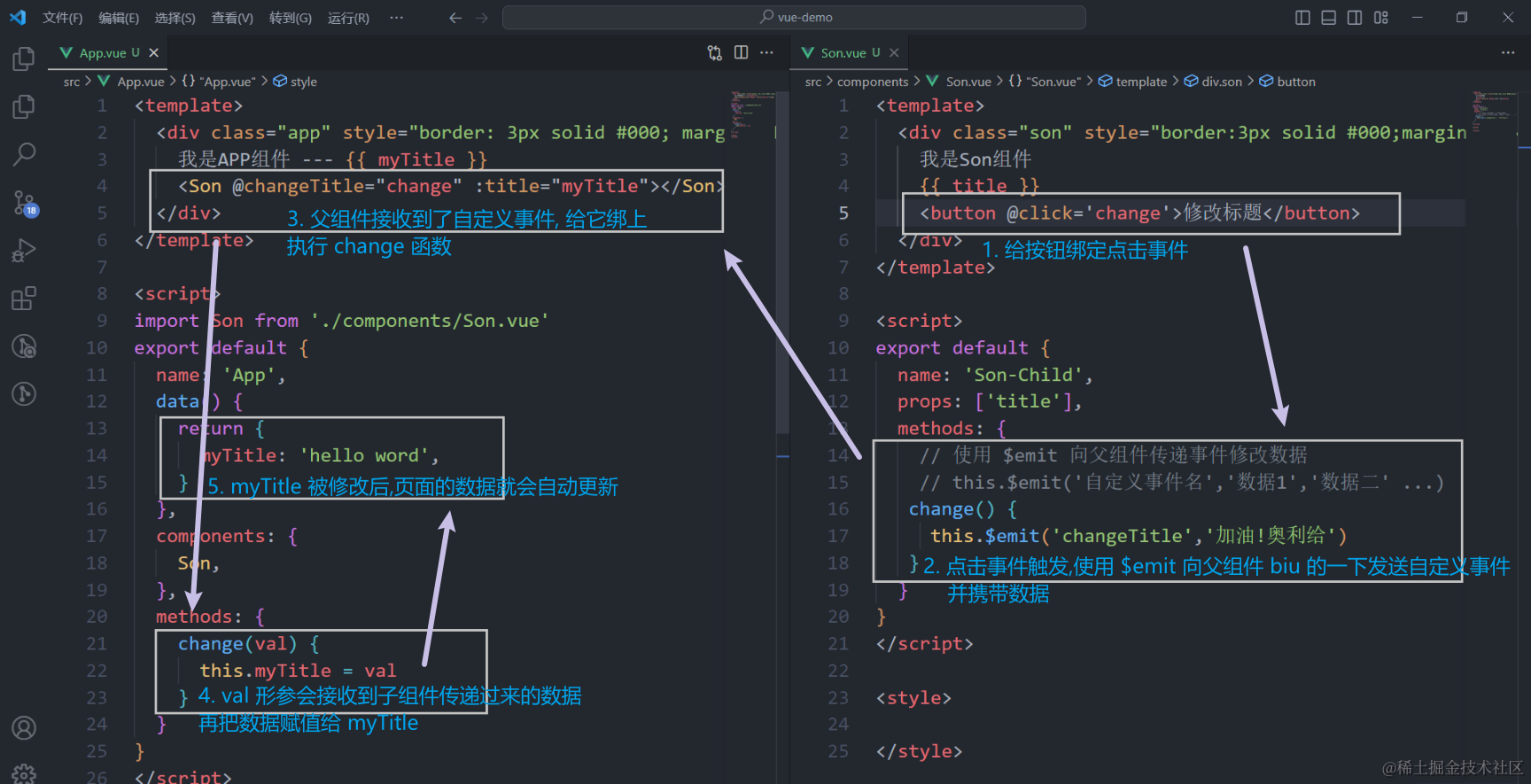
Task: Click the App.vue editor minimap
Action: tap(751, 115)
